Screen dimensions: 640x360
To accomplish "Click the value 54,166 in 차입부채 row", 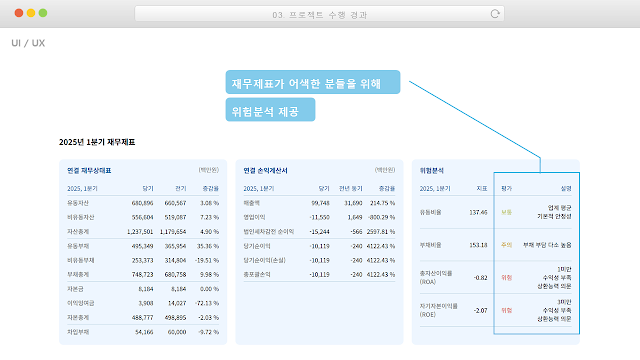I will point(144,332).
